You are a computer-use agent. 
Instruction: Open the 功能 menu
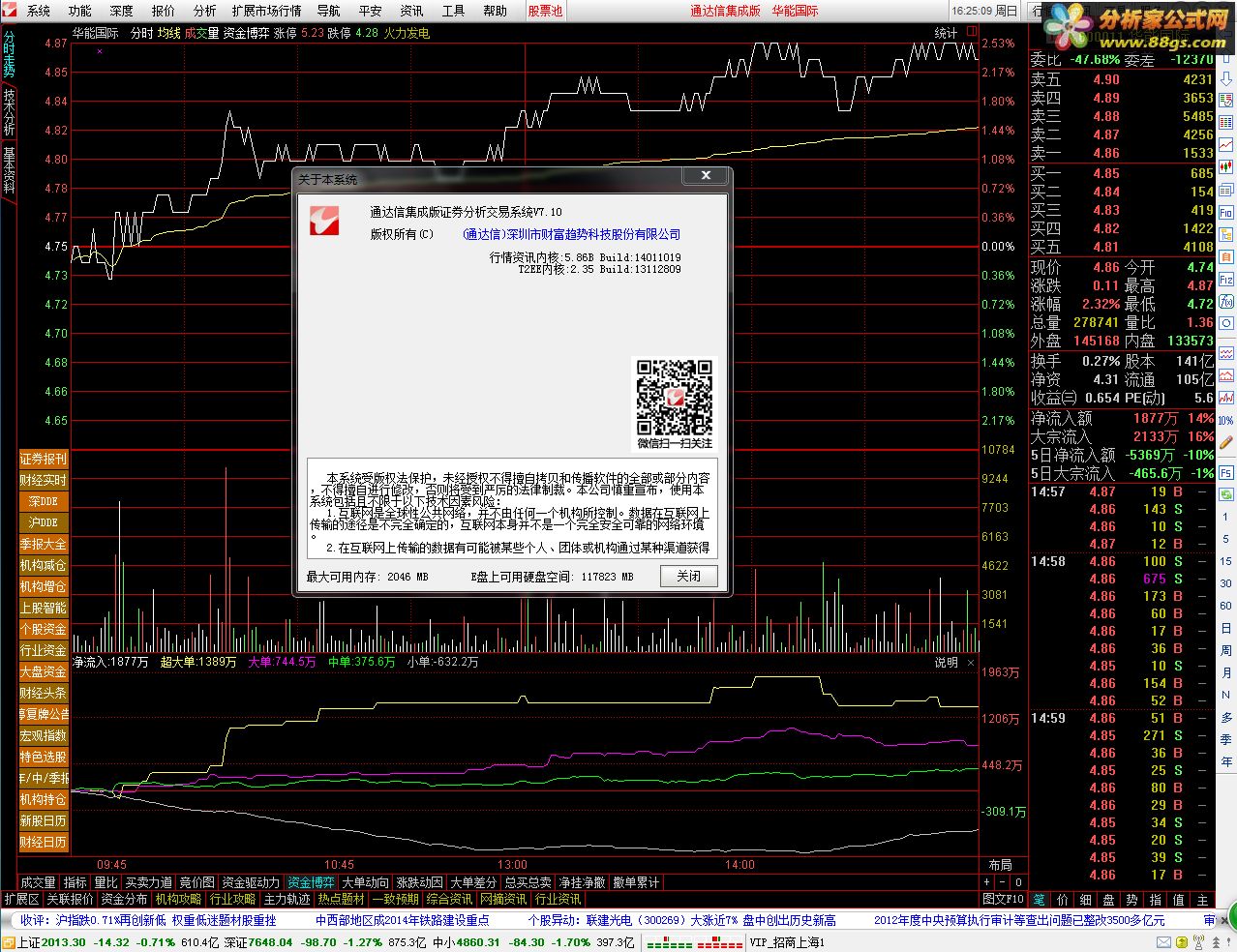[80, 11]
